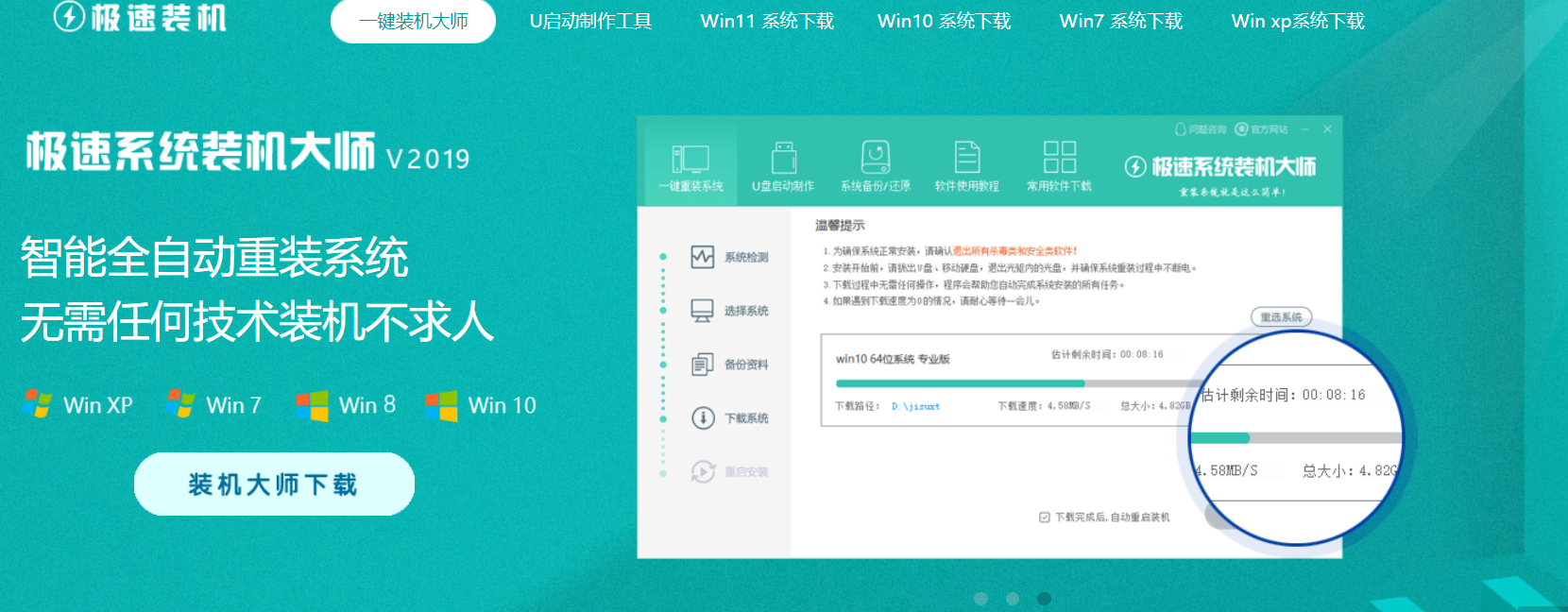Open Win10 系统下载 menu item

point(944,21)
